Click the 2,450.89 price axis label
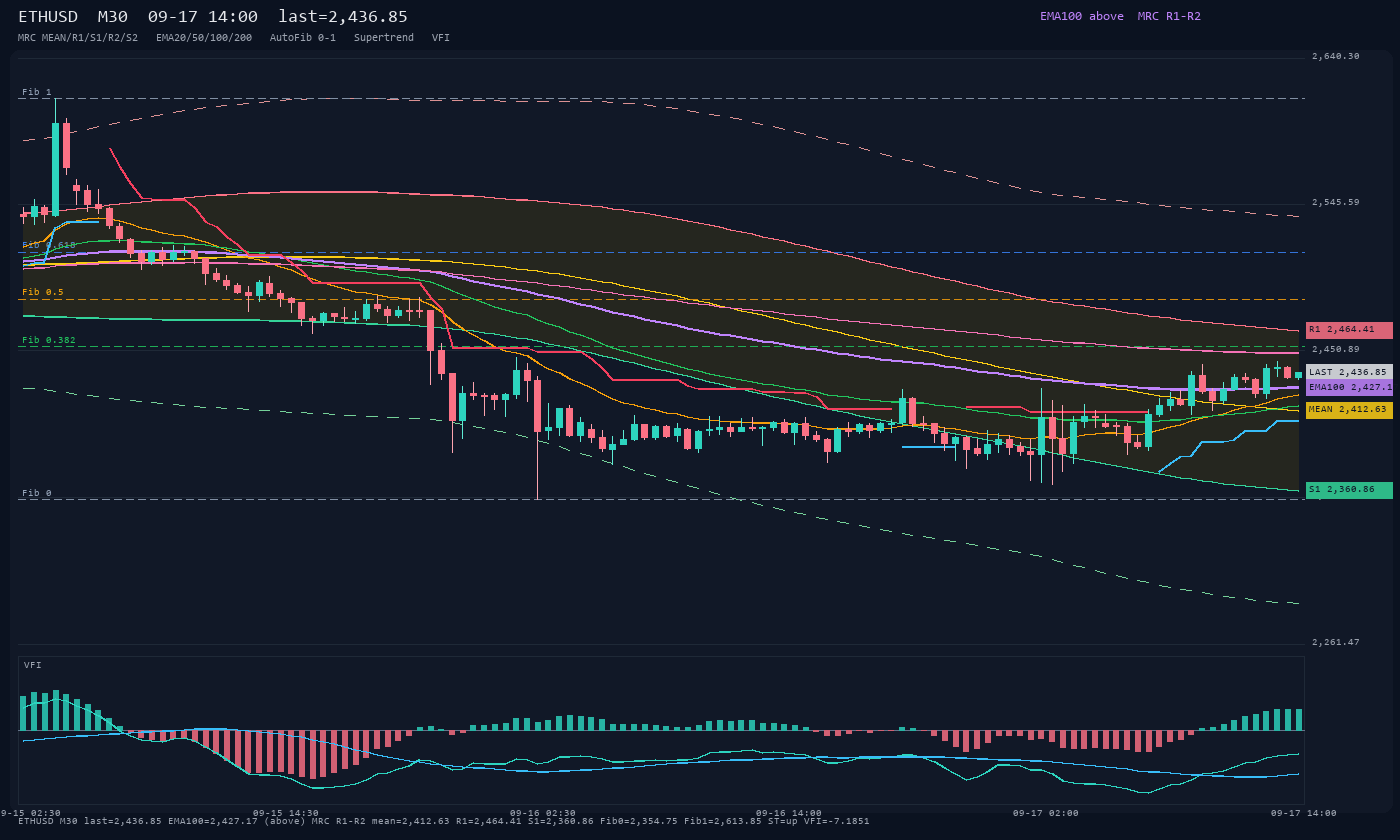Screen dimensions: 1400x840 click(1336, 349)
